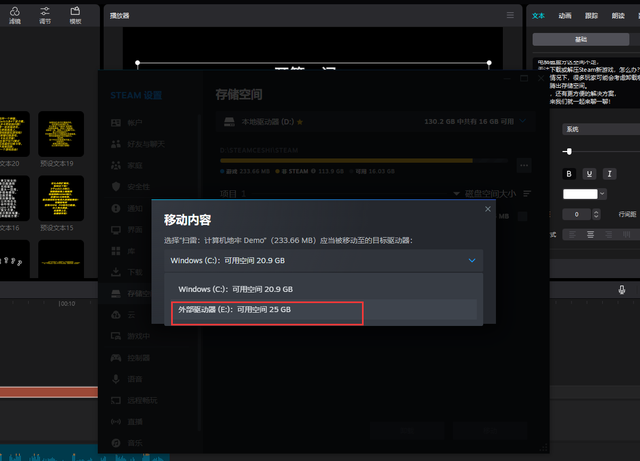
Task: Switch to the 动画 tab
Action: pyautogui.click(x=564, y=16)
